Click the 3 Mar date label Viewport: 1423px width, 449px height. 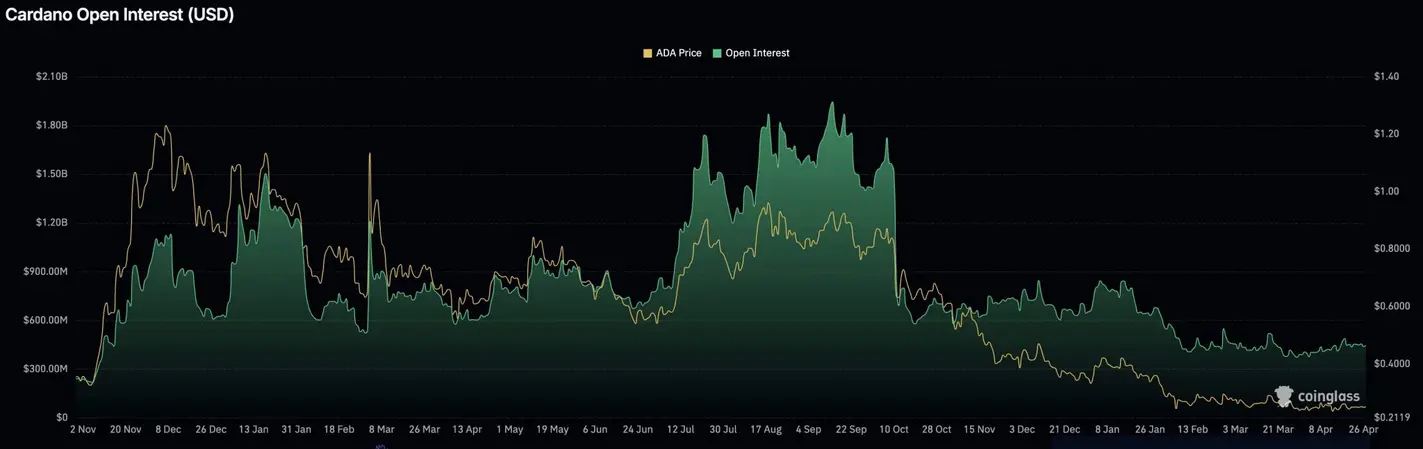coord(1235,430)
